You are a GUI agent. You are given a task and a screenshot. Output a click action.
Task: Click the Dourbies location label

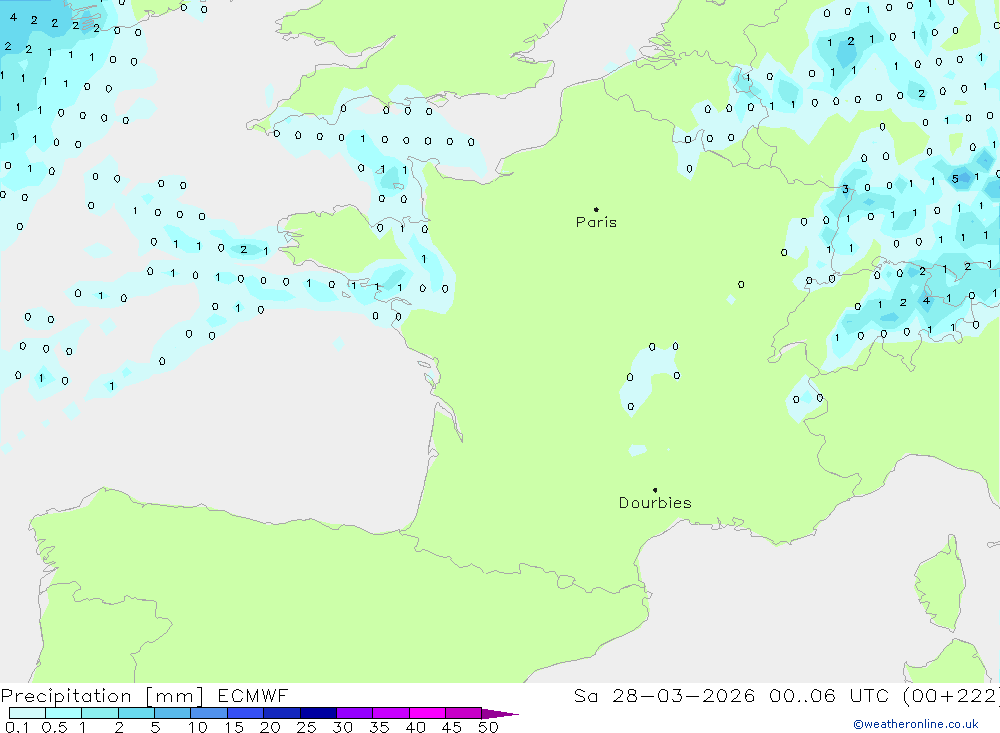(655, 503)
